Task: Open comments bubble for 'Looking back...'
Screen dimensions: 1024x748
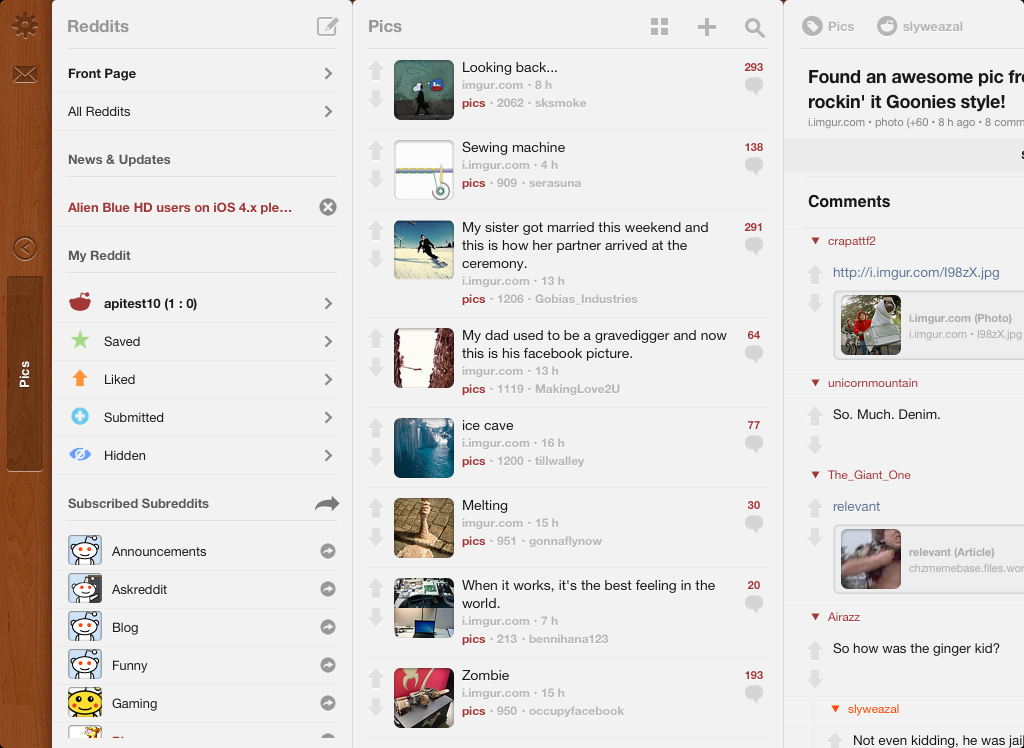Action: coord(754,86)
